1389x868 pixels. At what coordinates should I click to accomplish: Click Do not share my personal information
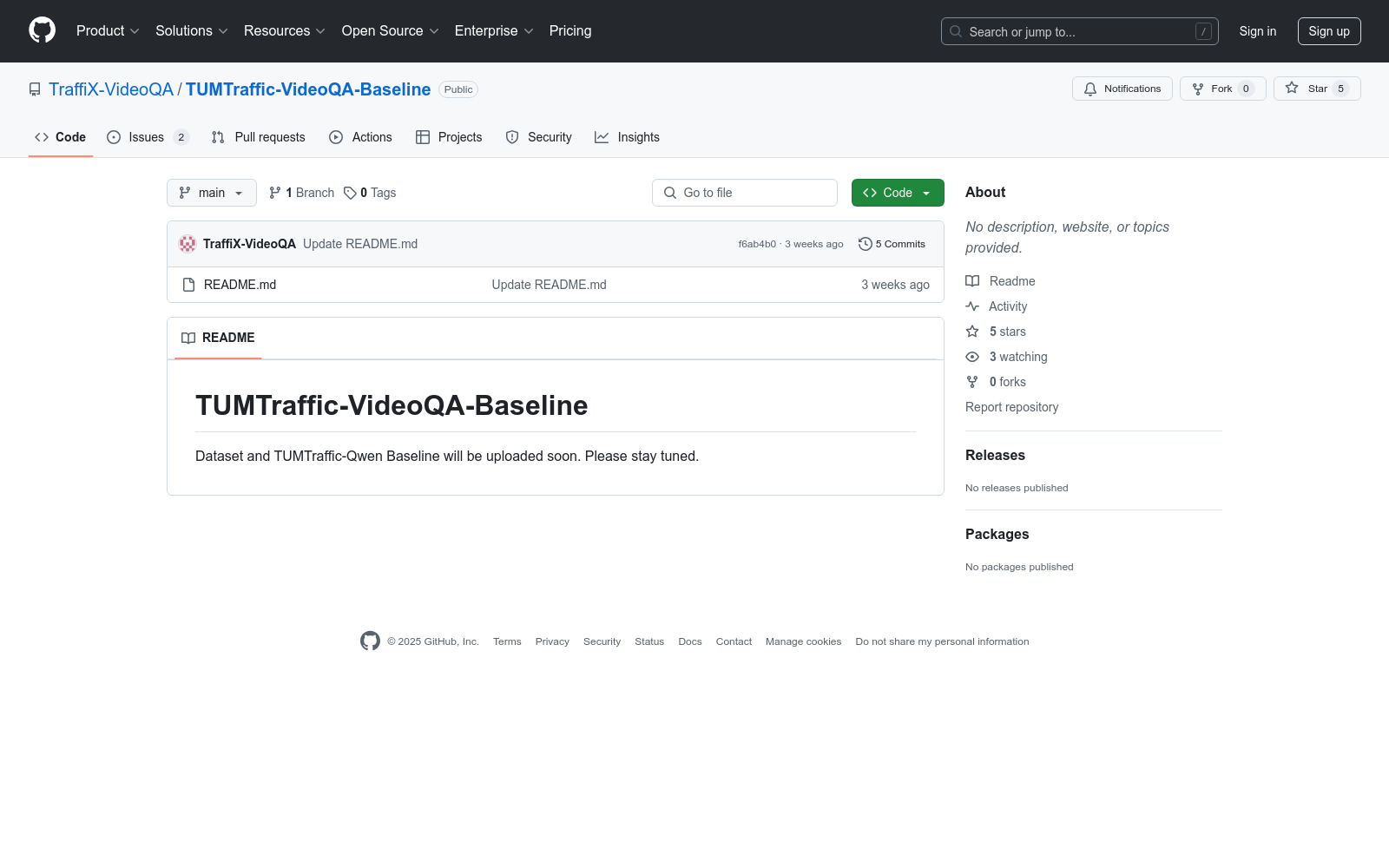pyautogui.click(x=942, y=641)
